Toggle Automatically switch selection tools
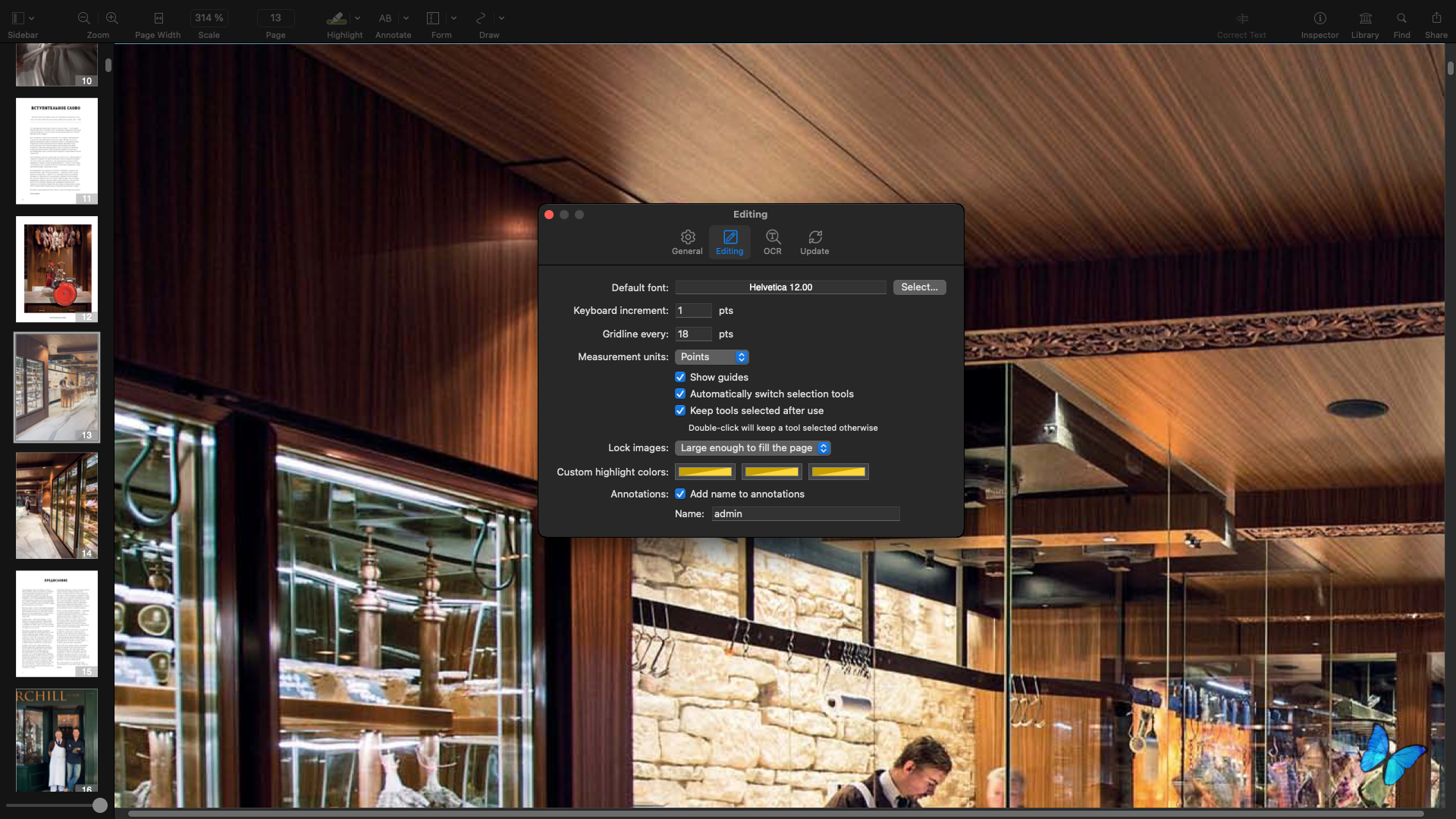This screenshot has height=819, width=1456. tap(680, 394)
